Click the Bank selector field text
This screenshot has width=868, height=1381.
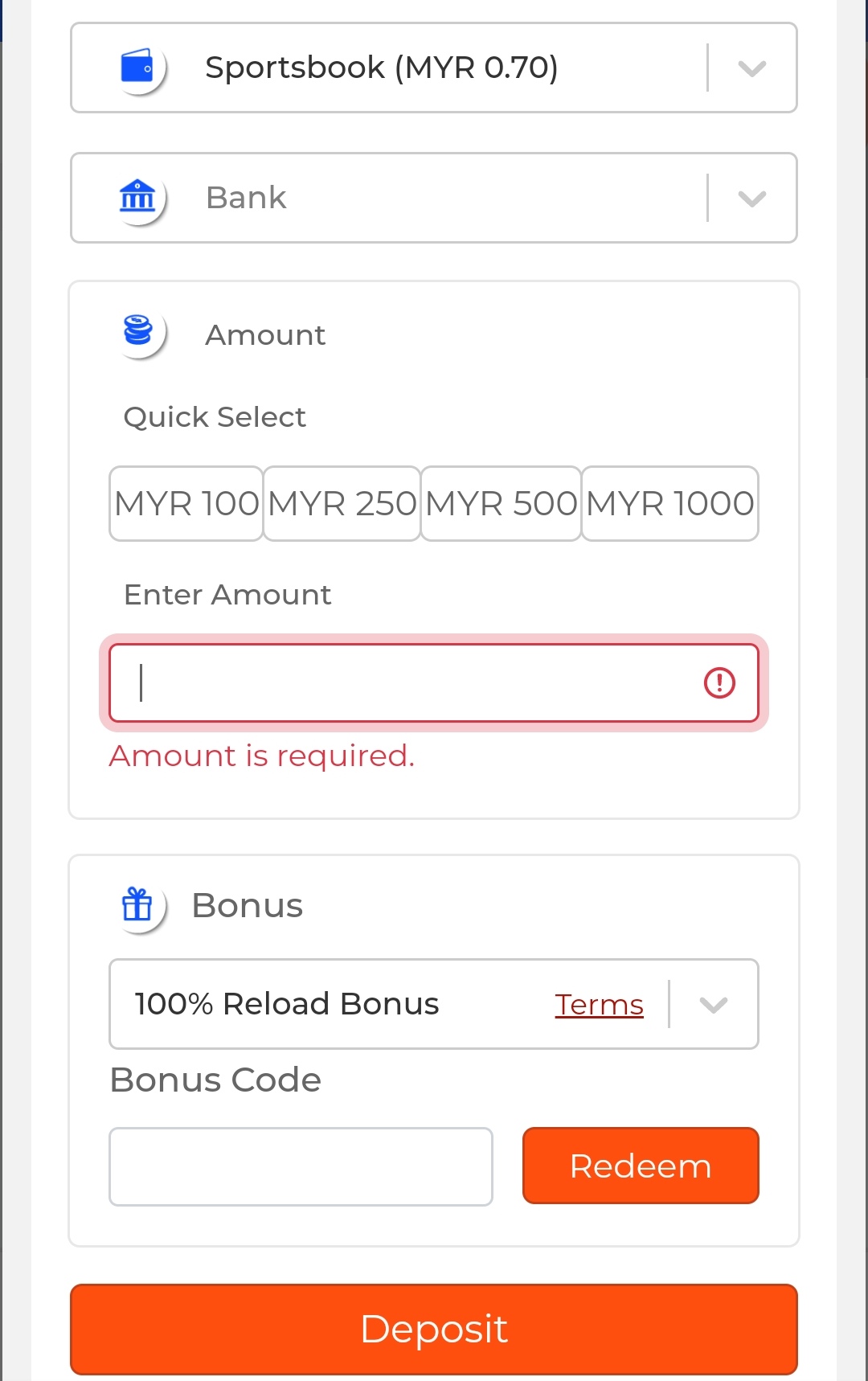coord(246,198)
